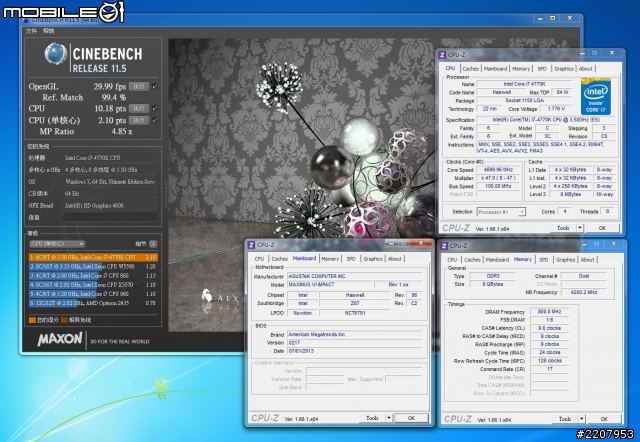Image resolution: width=640 pixels, height=442 pixels.
Task: Switch to Caches tab in top CPU-Z window
Action: click(x=471, y=69)
